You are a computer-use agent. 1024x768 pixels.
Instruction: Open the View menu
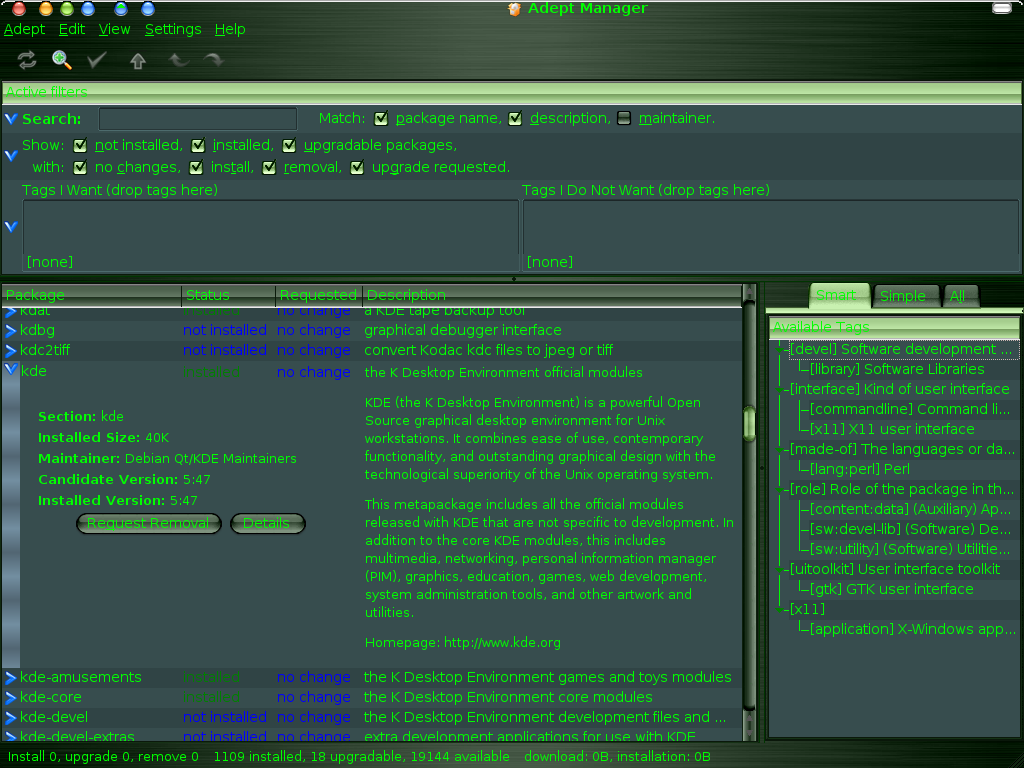[114, 29]
